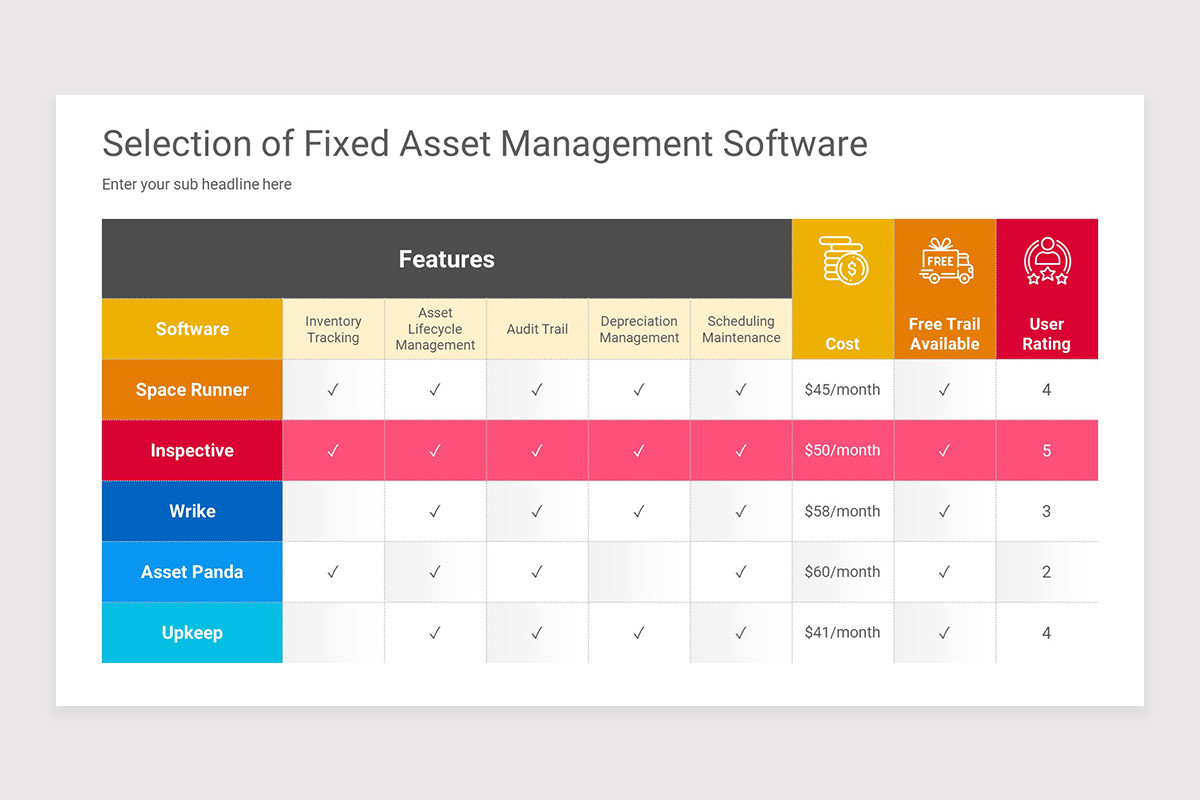The image size is (1200, 800).
Task: Click the Inspective software label
Action: [191, 450]
